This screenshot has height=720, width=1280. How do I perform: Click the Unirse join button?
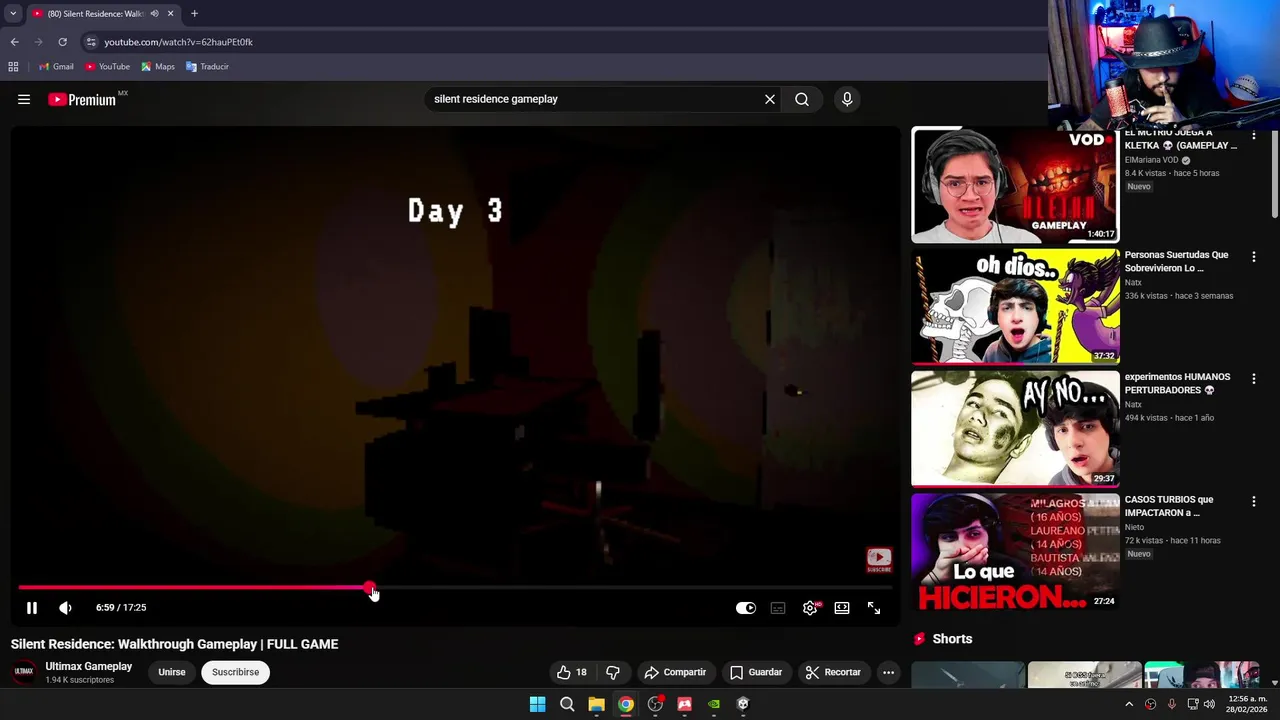coord(172,672)
